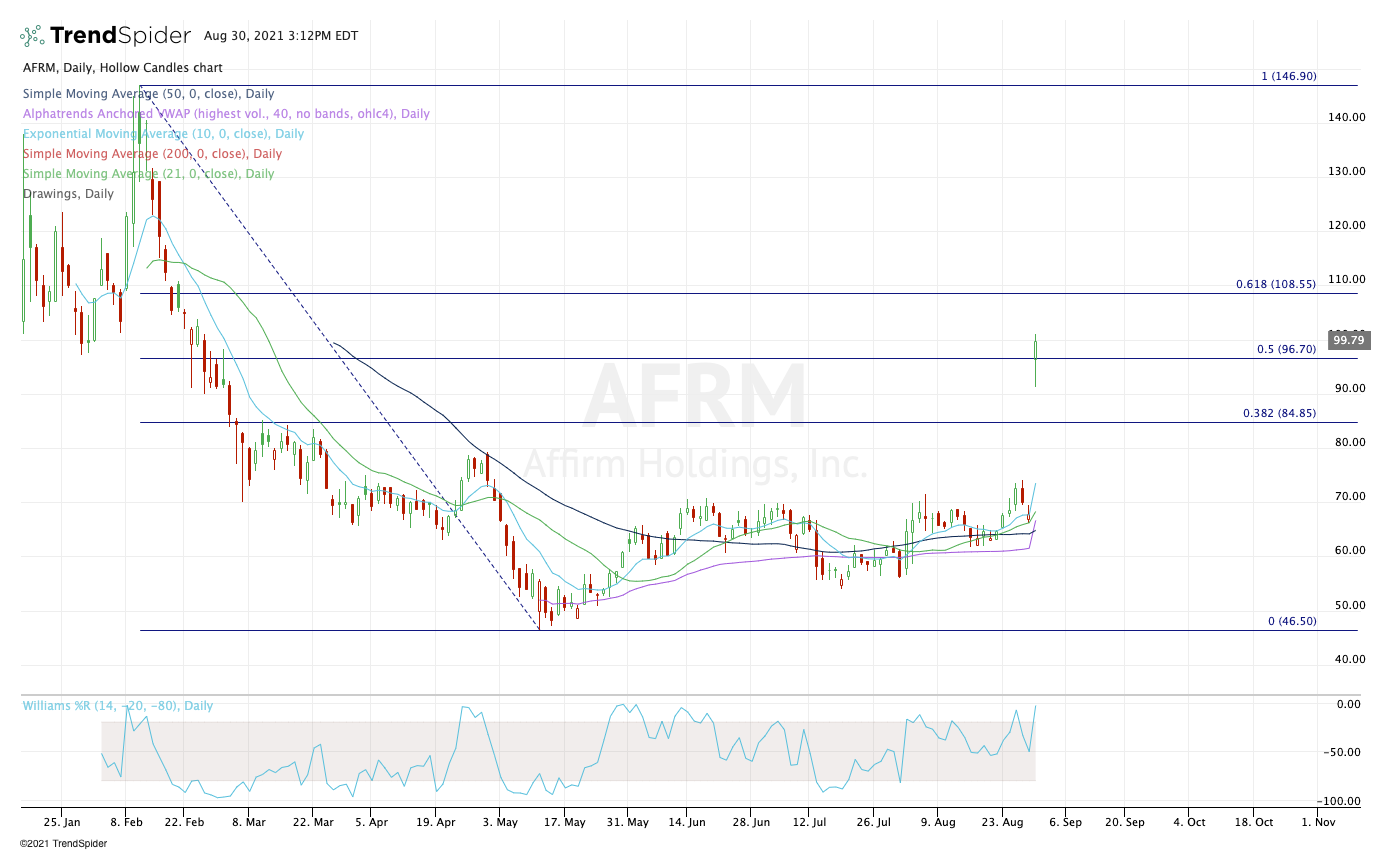The height and width of the screenshot is (853, 1391).
Task: Select the Williams %R indicator label
Action: pyautogui.click(x=118, y=706)
